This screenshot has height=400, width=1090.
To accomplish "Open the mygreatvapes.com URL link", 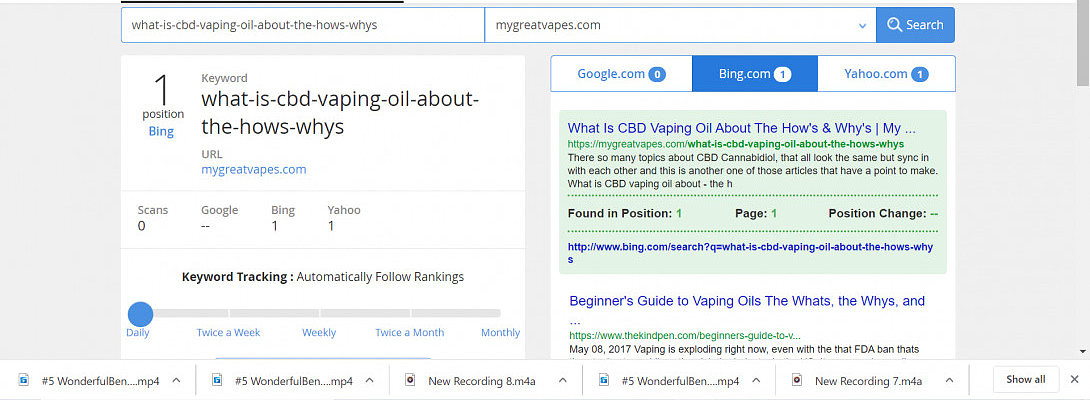I will (254, 169).
